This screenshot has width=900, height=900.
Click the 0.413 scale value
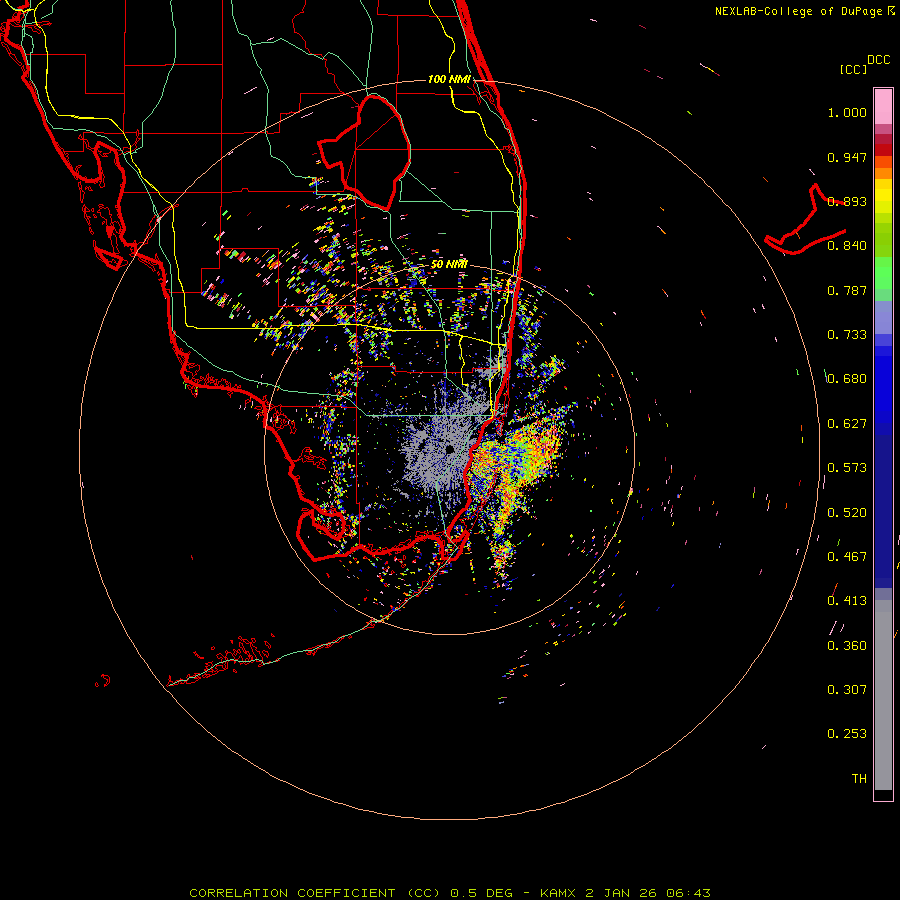pos(847,601)
